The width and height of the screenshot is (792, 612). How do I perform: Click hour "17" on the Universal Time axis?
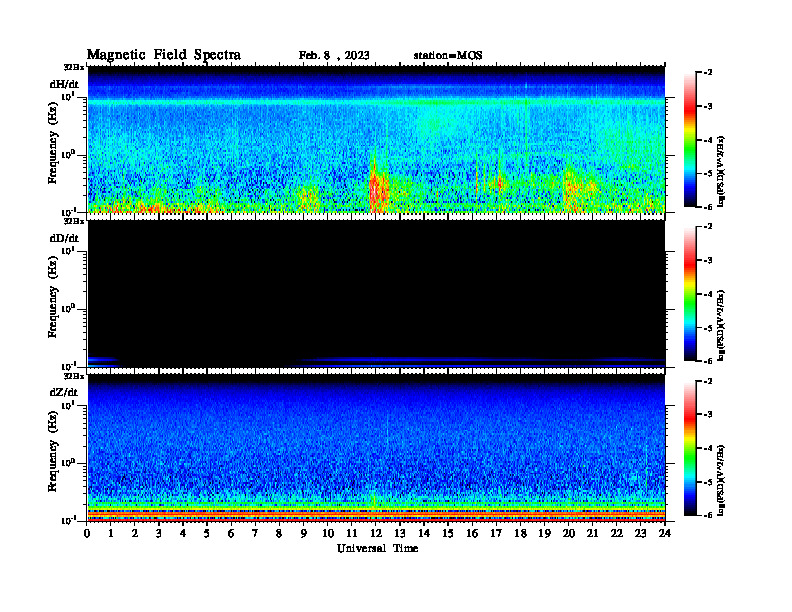[x=496, y=533]
